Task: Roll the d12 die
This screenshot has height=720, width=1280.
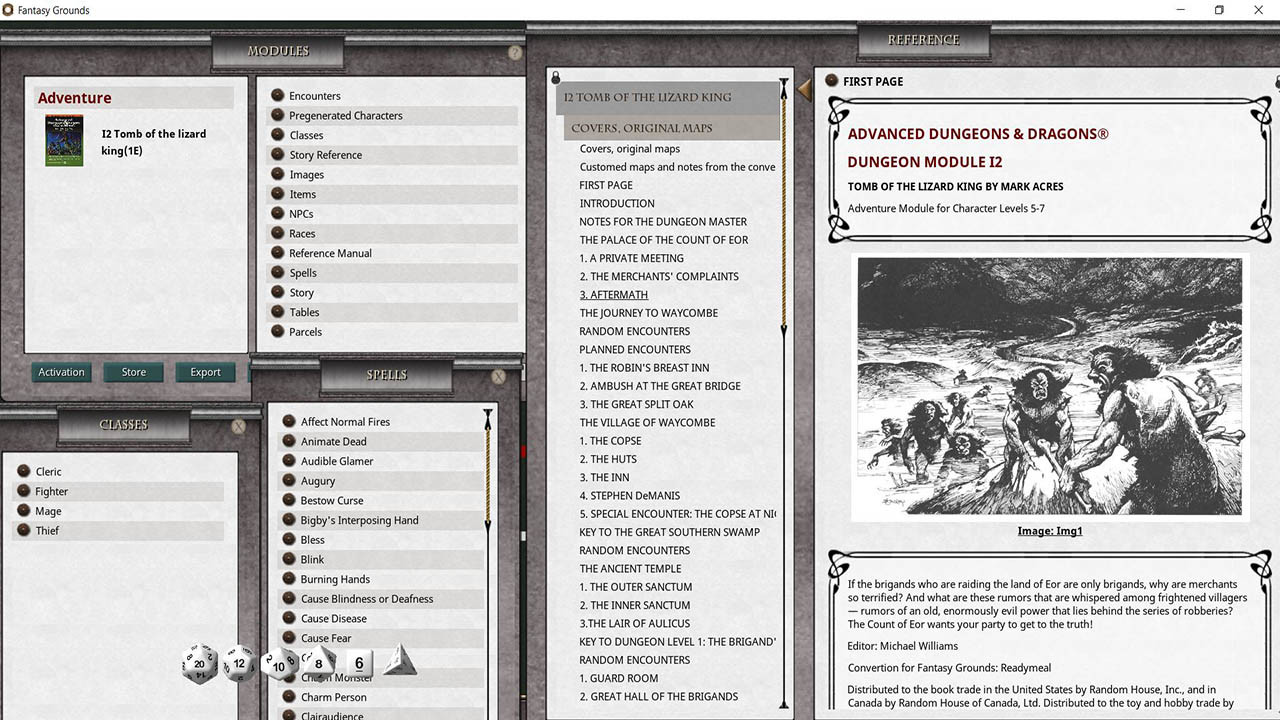Action: coord(238,663)
